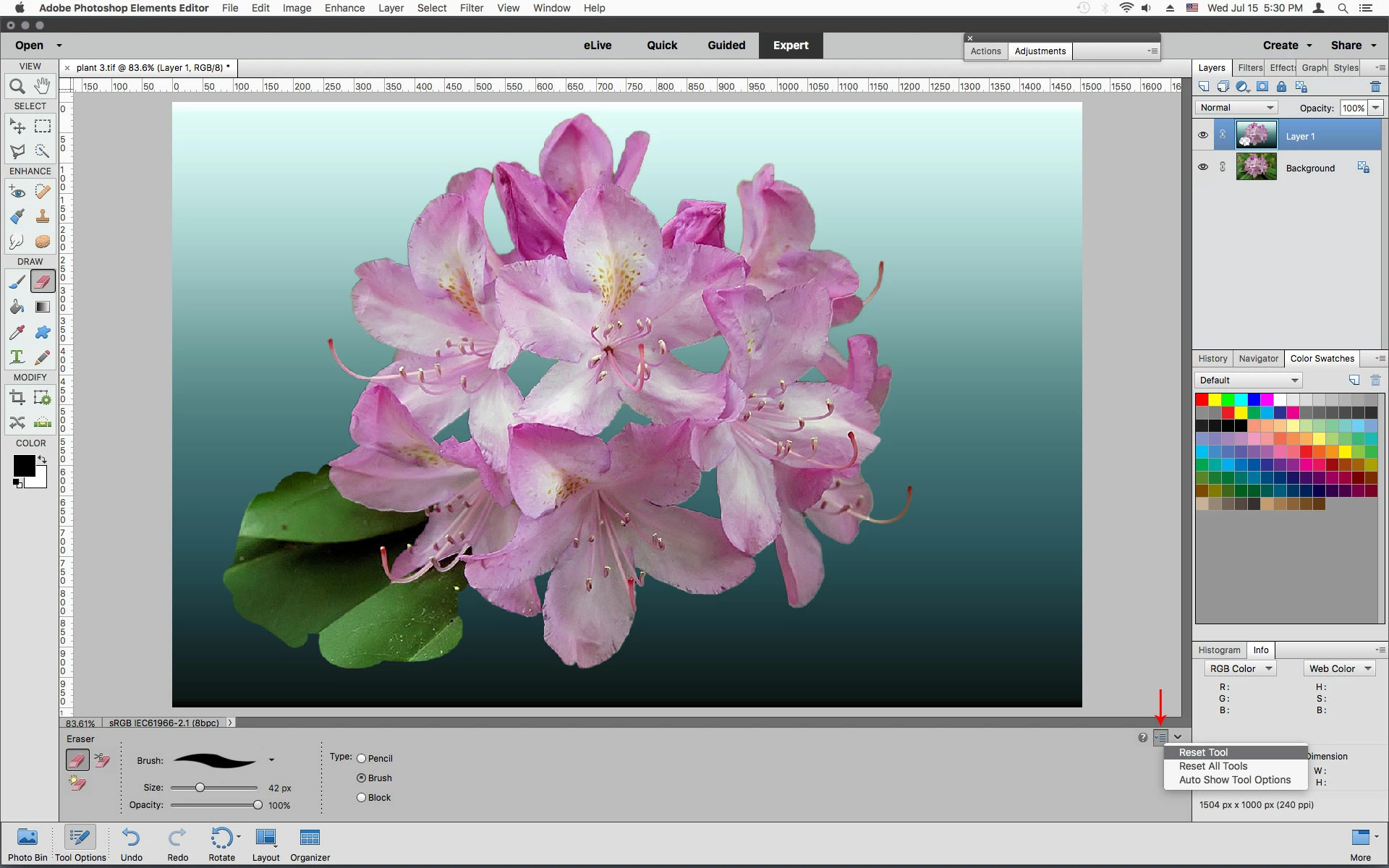Select the Block eraser type
1389x868 pixels.
point(361,798)
